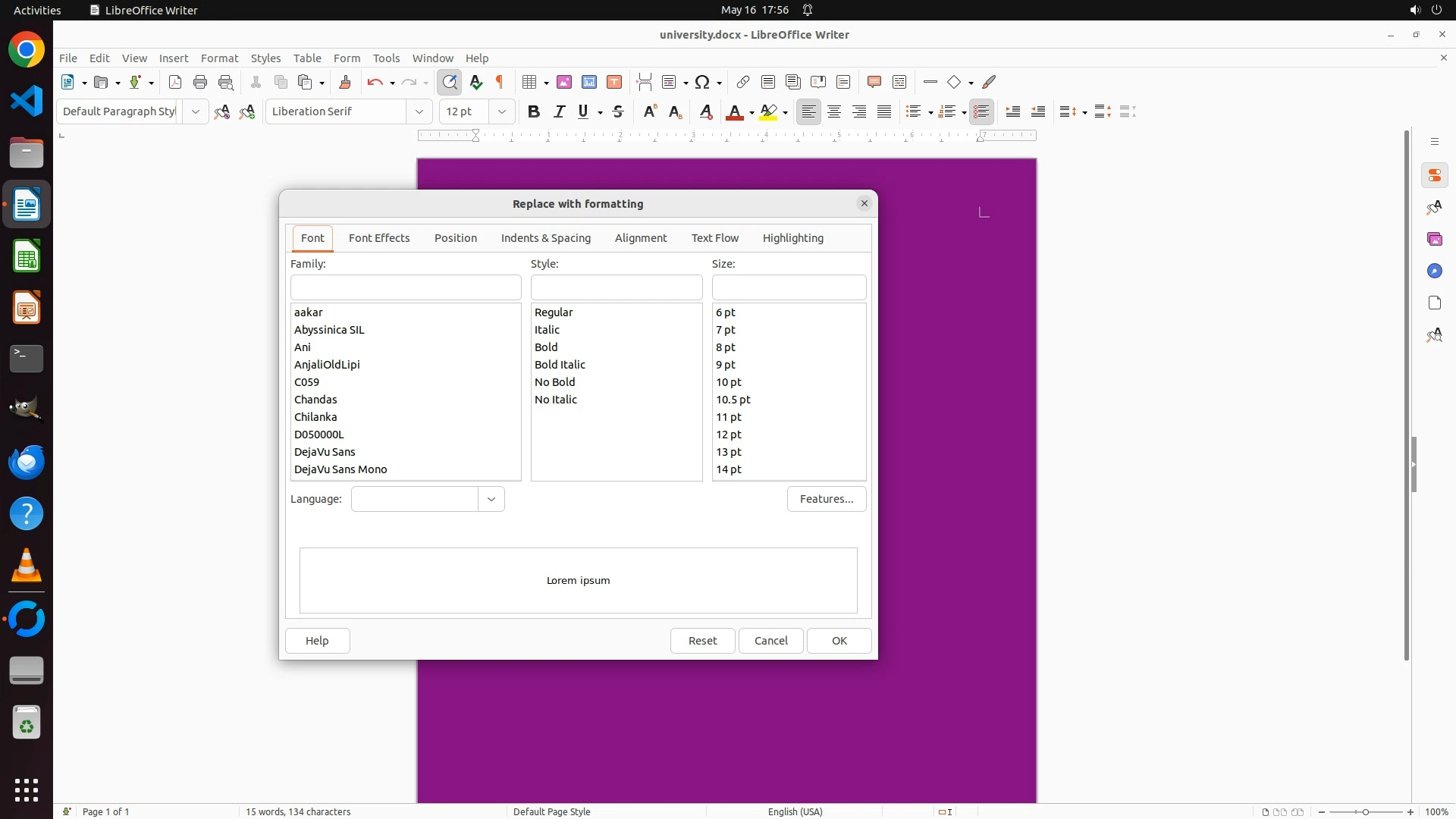Toggle Bold in the formatting toolbar
The image size is (1456, 819).
(x=534, y=111)
